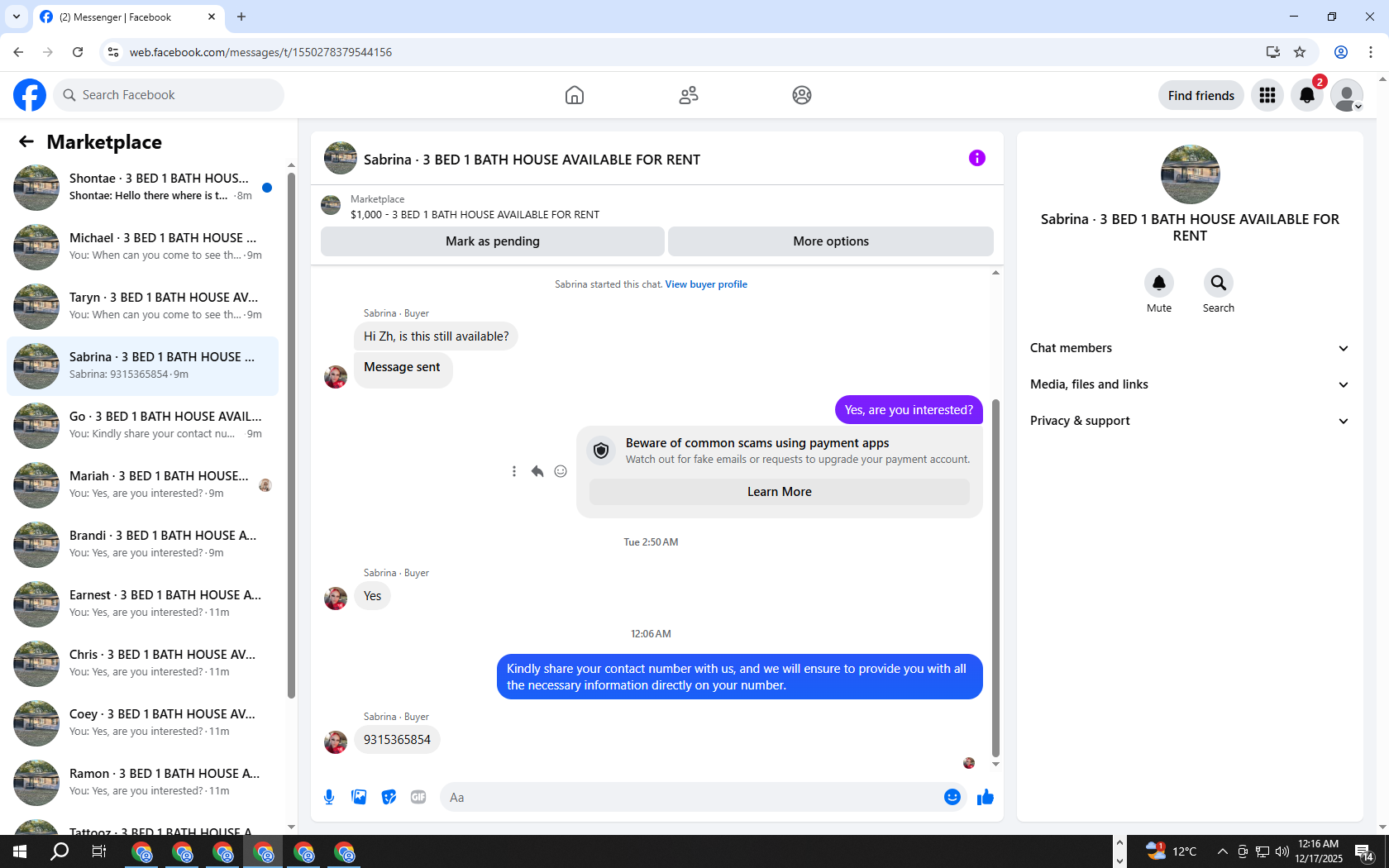This screenshot has height=868, width=1389.
Task: Click the Find friends button
Action: coord(1201,95)
